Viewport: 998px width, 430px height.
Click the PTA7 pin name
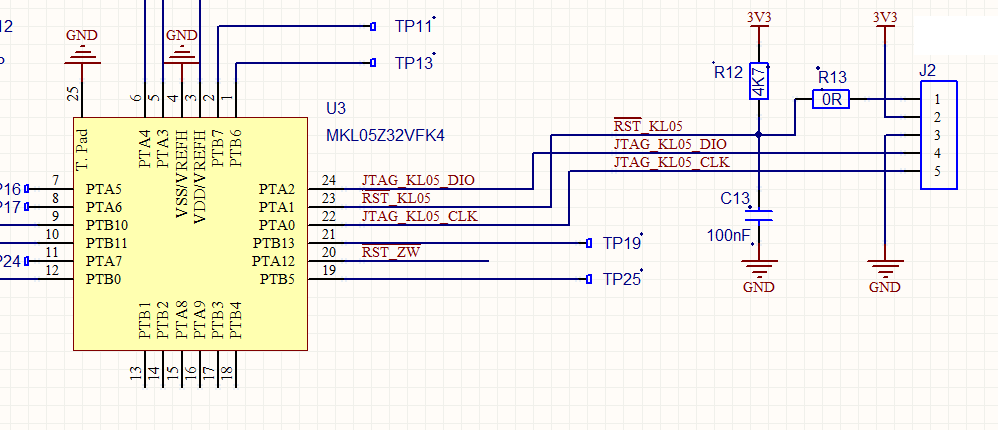pos(104,261)
